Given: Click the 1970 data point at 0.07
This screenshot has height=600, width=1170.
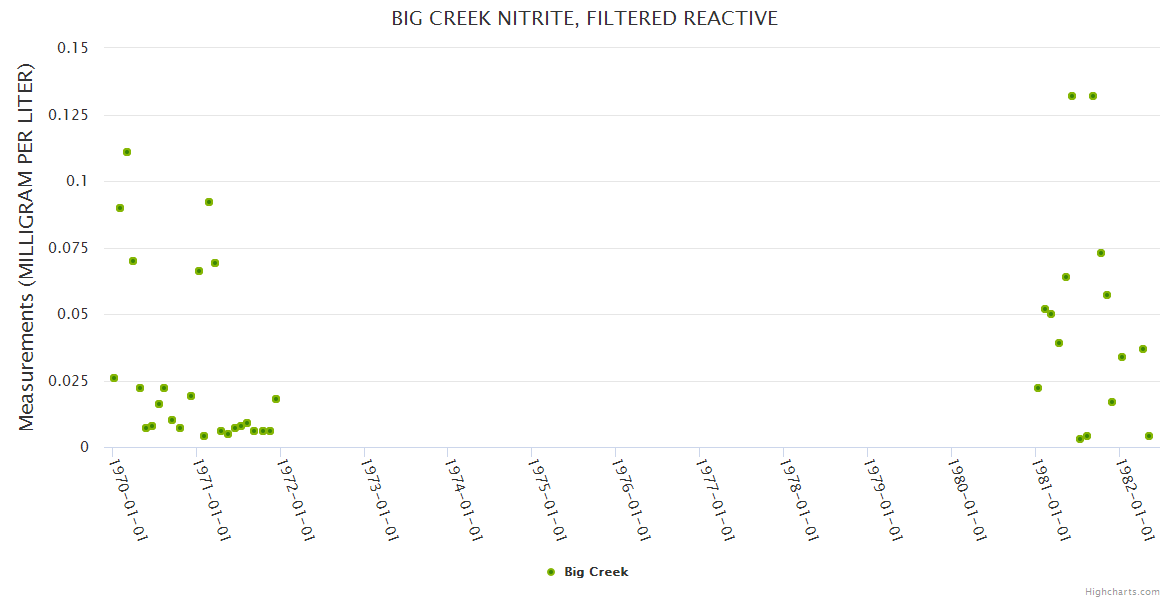Looking at the screenshot, I should tap(133, 261).
